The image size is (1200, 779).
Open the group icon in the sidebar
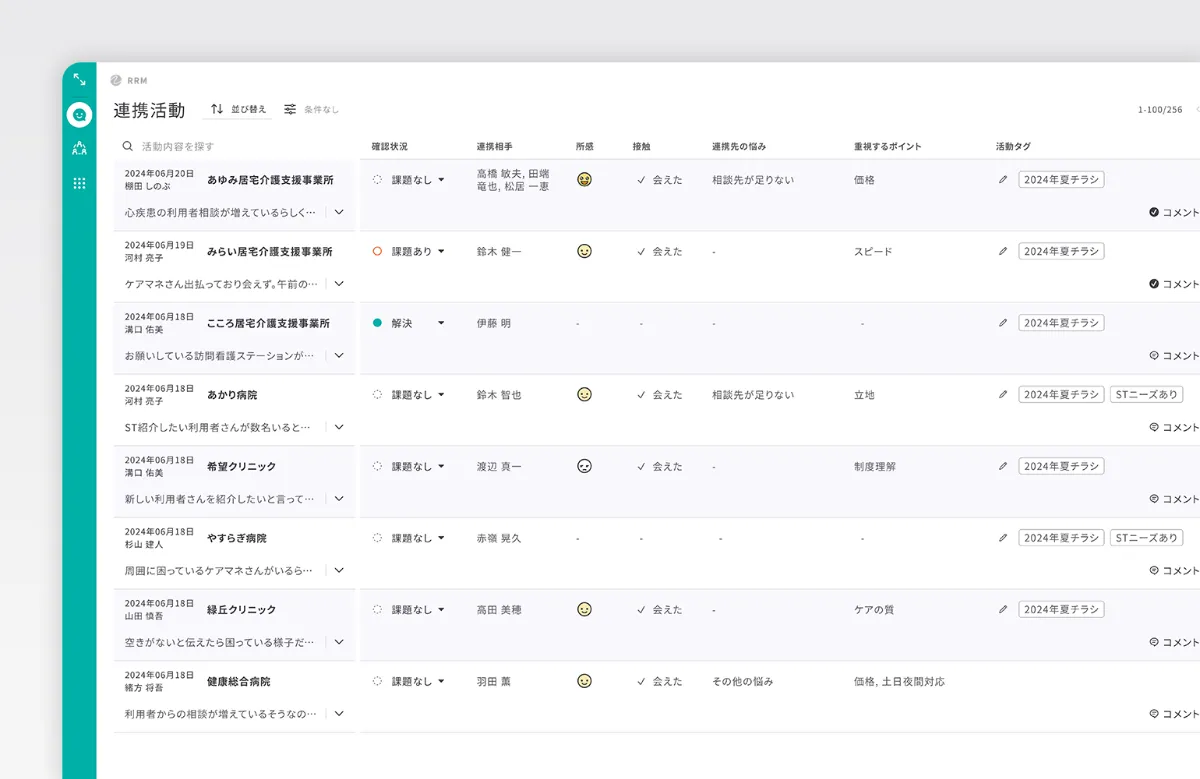coord(78,148)
